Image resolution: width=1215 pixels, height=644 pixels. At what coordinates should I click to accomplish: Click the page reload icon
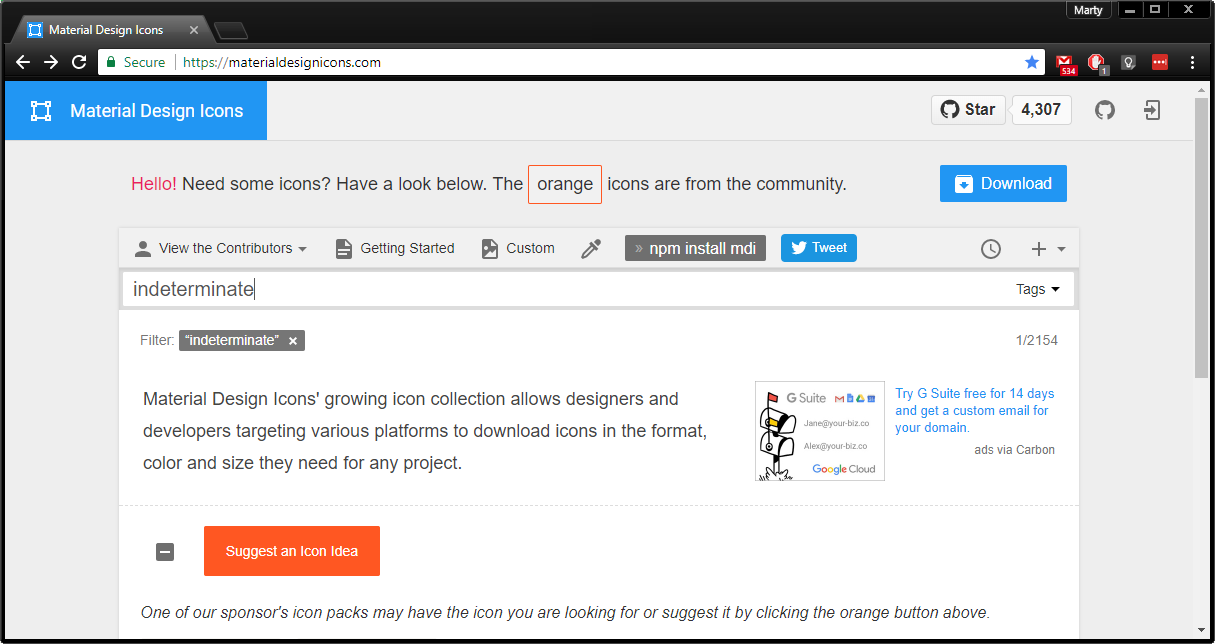pos(78,62)
